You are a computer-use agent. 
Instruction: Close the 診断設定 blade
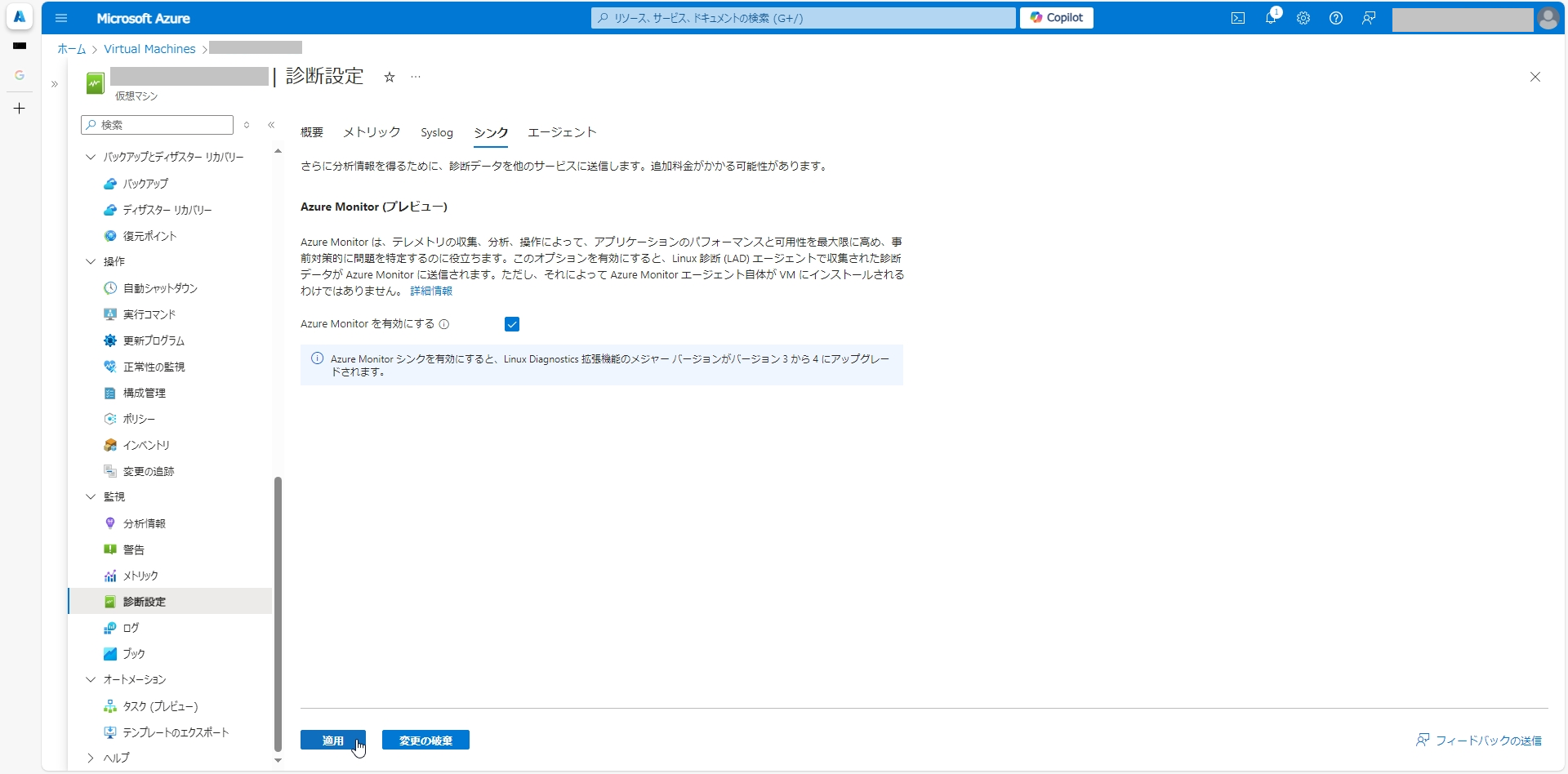tap(1535, 77)
